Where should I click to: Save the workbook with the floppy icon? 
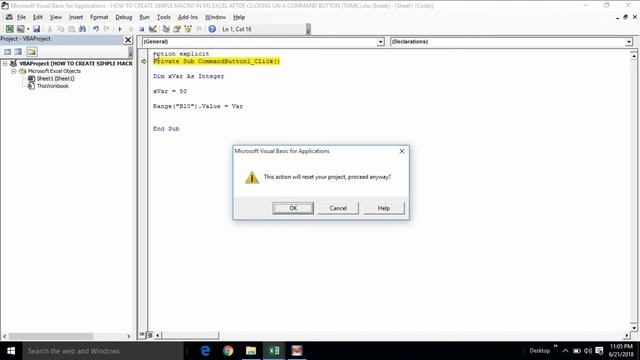point(36,29)
